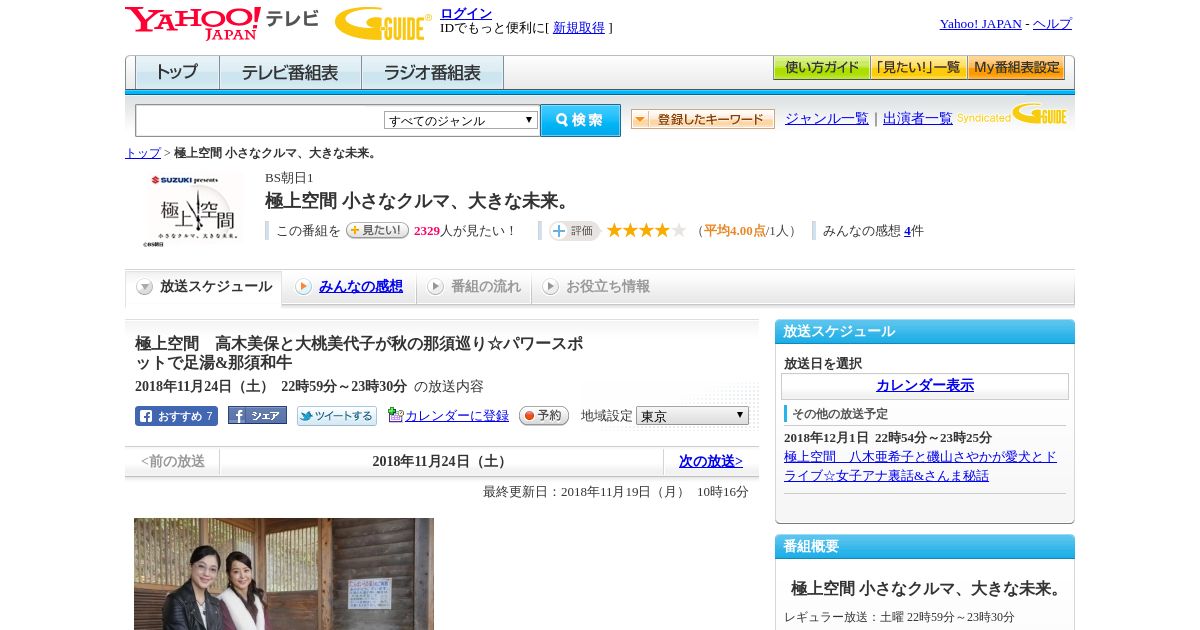Image resolution: width=1200 pixels, height=630 pixels.
Task: Click the program photo of two women
Action: click(284, 574)
